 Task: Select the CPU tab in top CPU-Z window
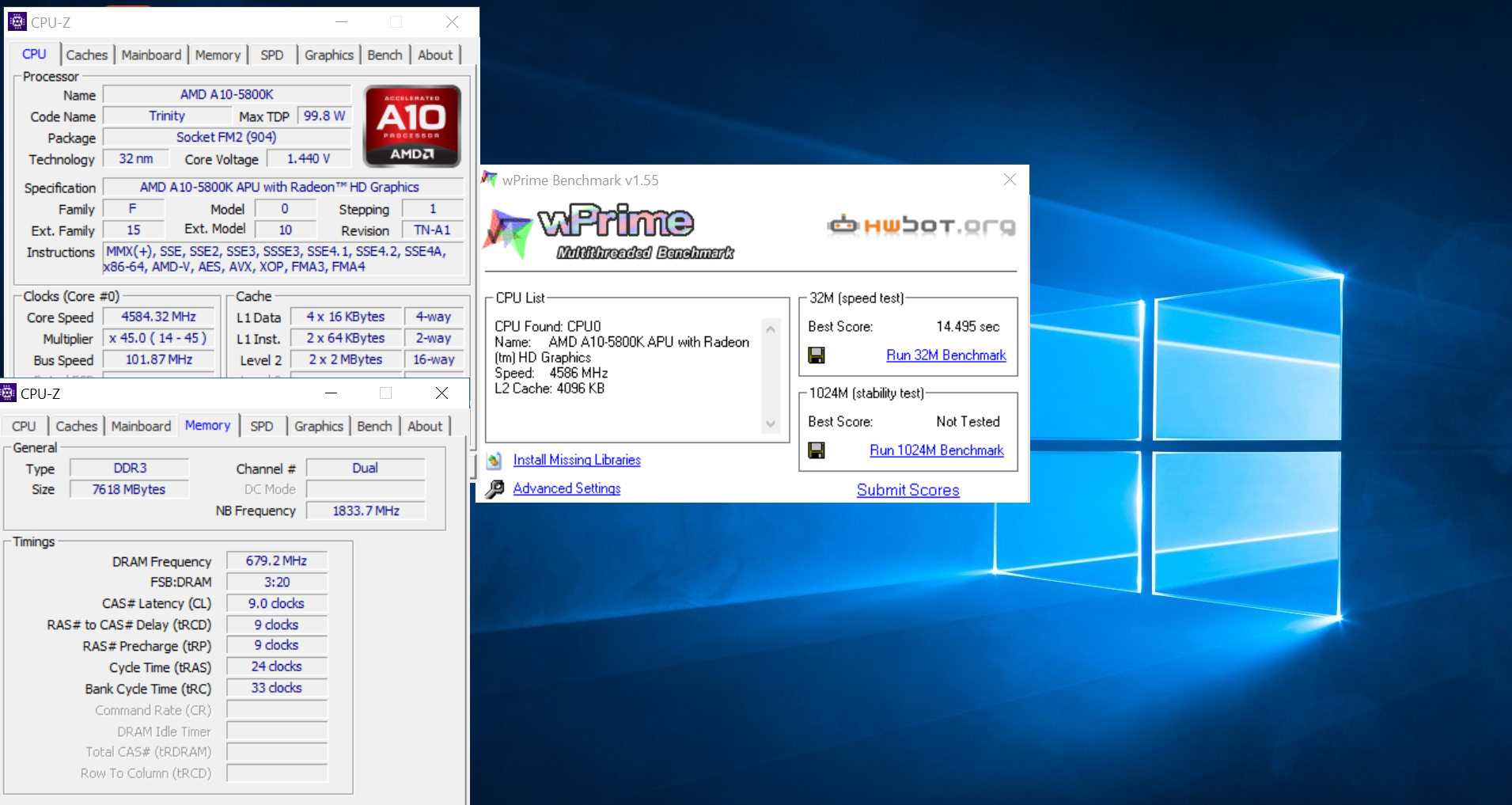click(34, 54)
